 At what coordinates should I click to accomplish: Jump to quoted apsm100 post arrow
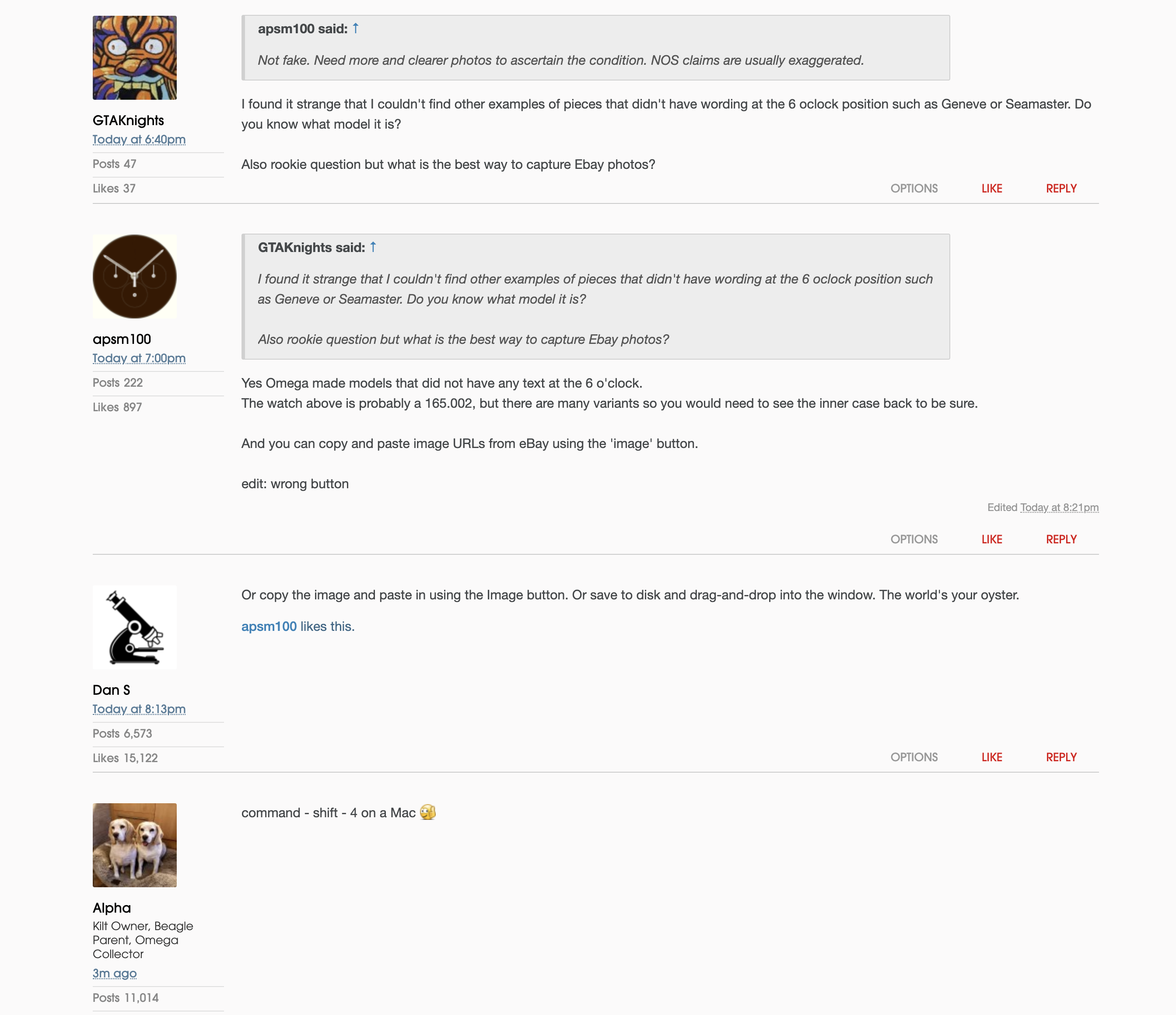pyautogui.click(x=355, y=28)
